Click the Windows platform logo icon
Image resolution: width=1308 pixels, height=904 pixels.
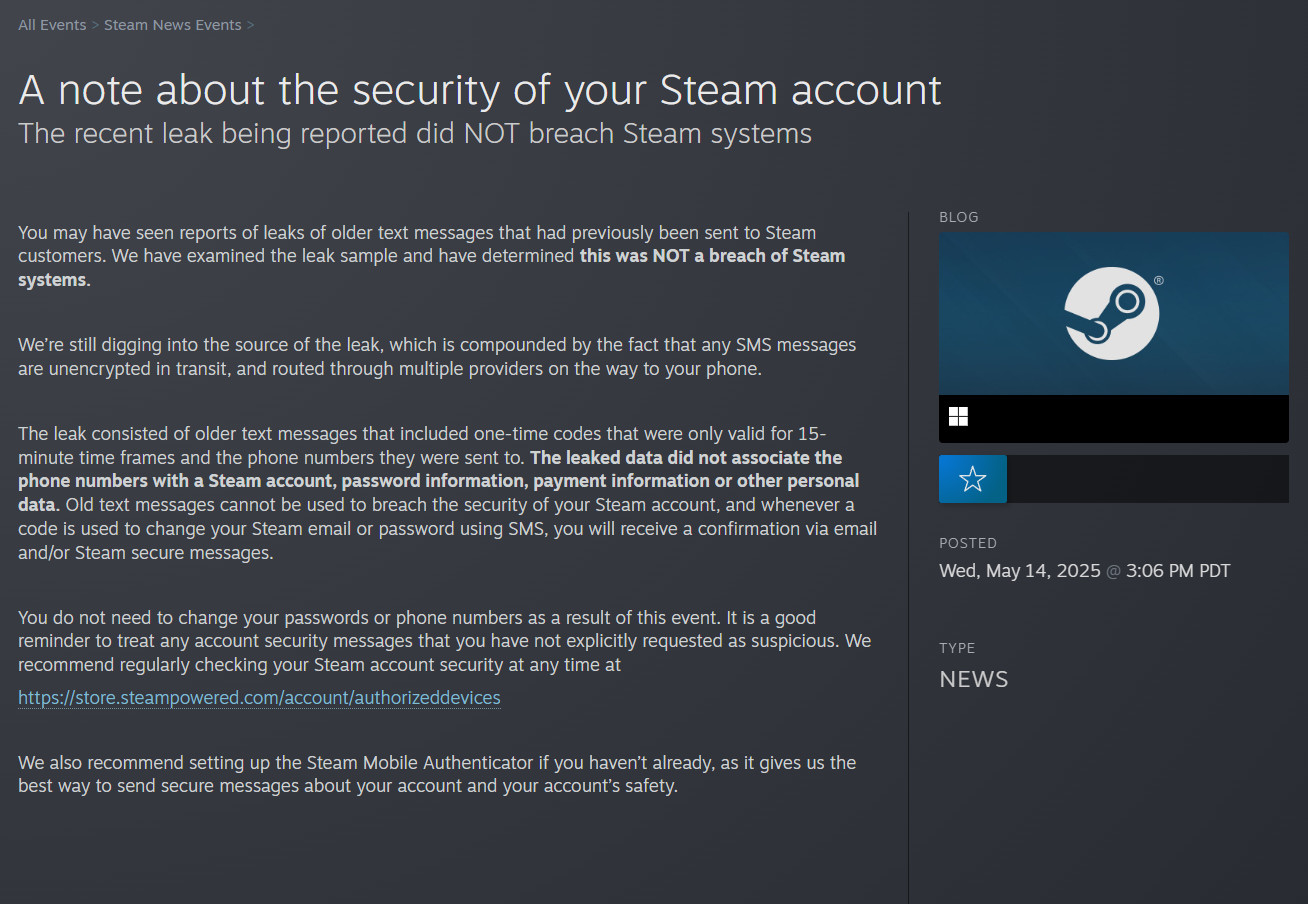pyautogui.click(x=958, y=417)
